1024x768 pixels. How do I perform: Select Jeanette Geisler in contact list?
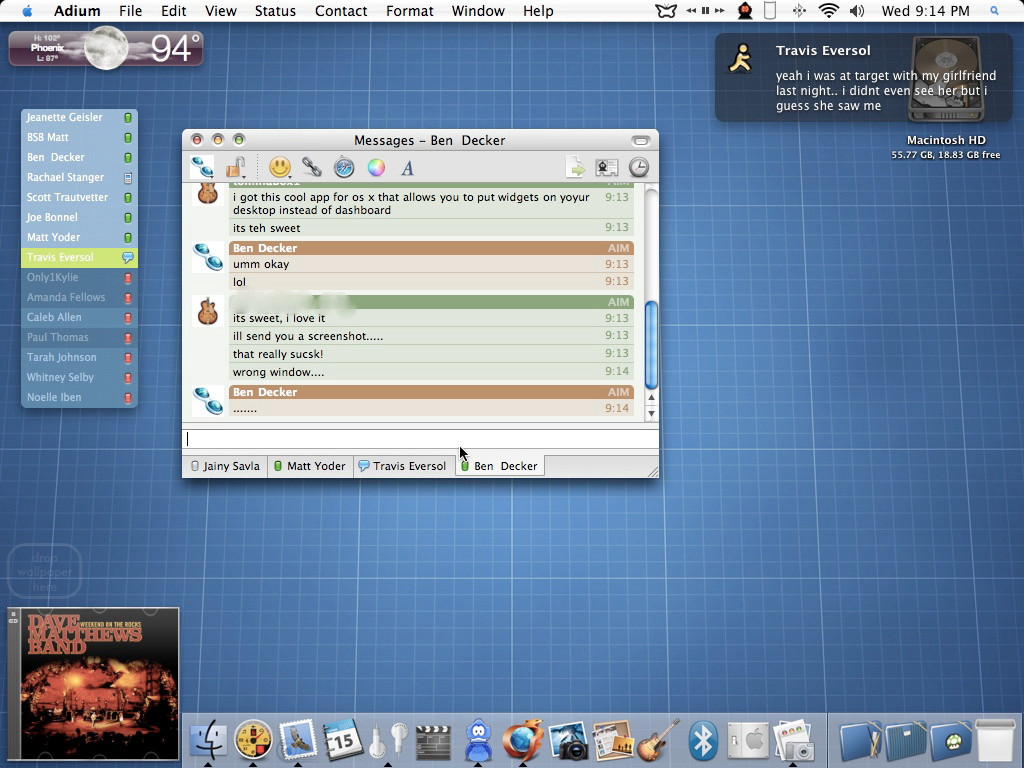click(x=79, y=118)
